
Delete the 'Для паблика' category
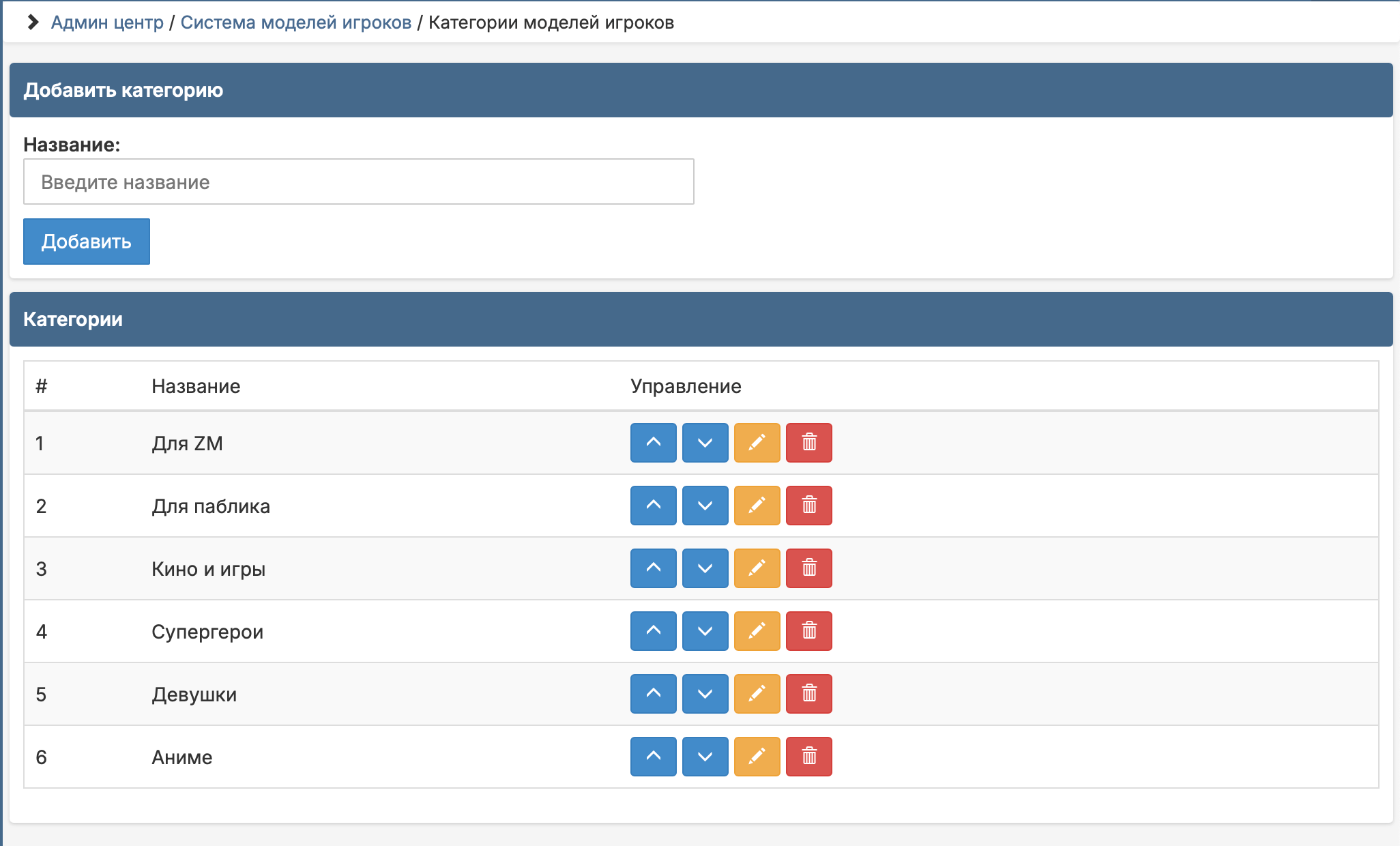coord(808,506)
